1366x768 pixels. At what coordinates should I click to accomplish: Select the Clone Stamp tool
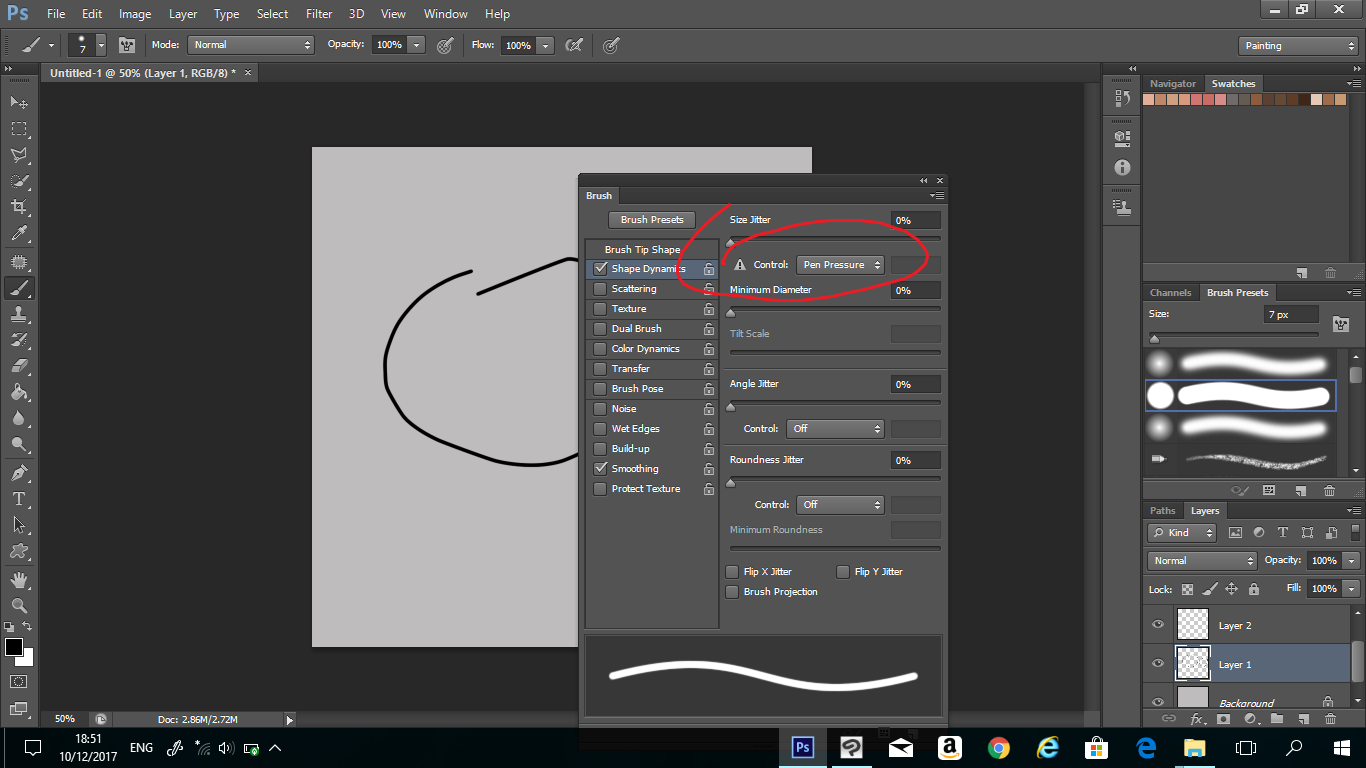point(19,314)
